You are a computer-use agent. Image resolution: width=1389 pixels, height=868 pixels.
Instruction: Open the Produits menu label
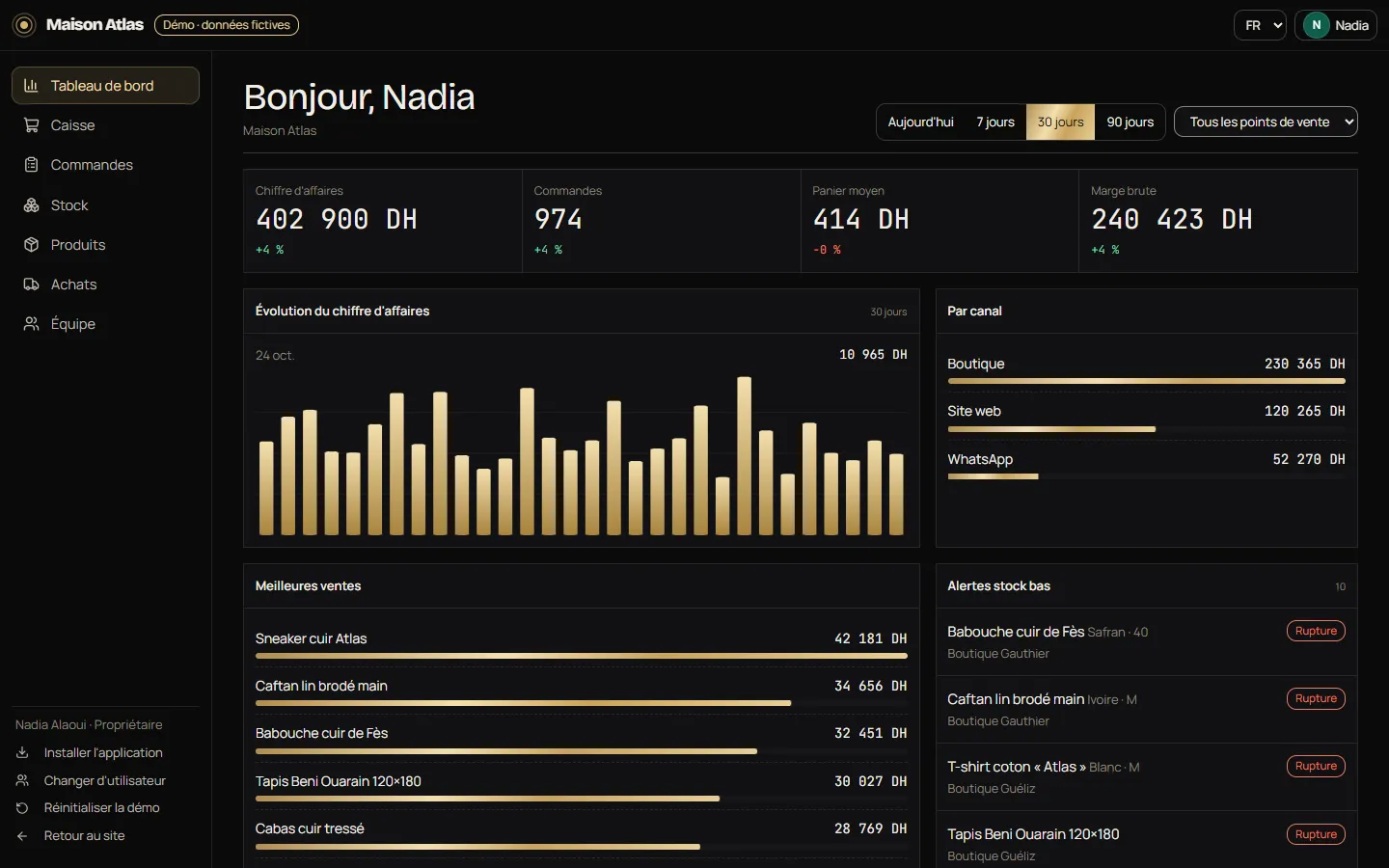78,245
